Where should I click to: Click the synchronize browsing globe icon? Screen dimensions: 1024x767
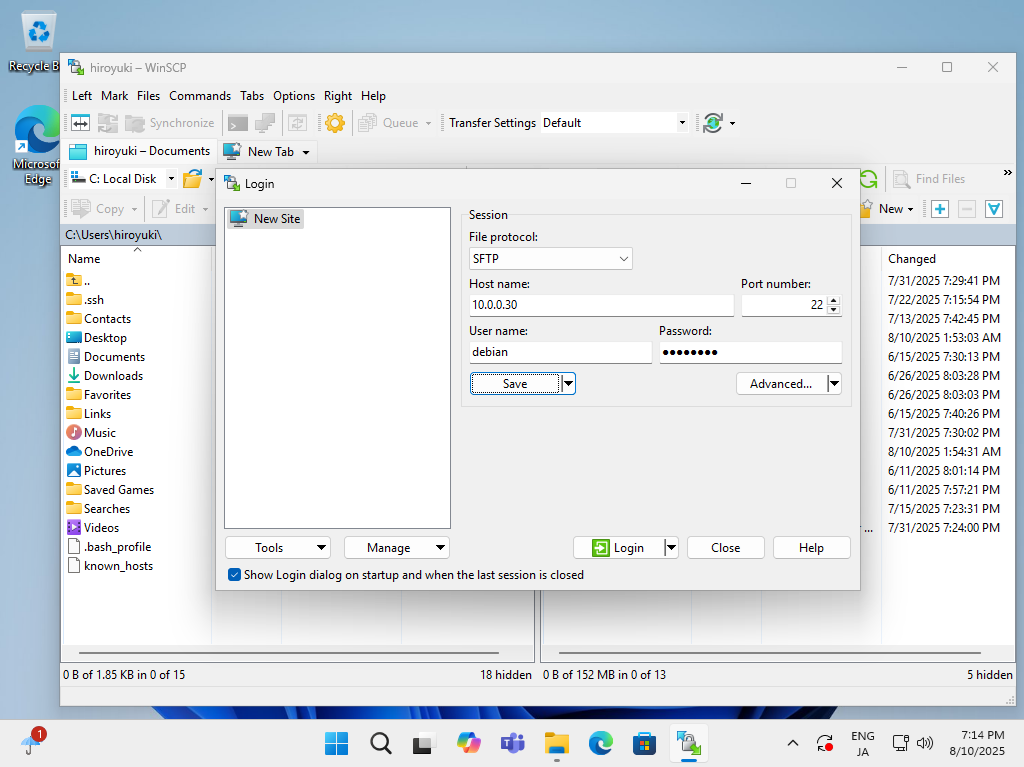click(712, 123)
